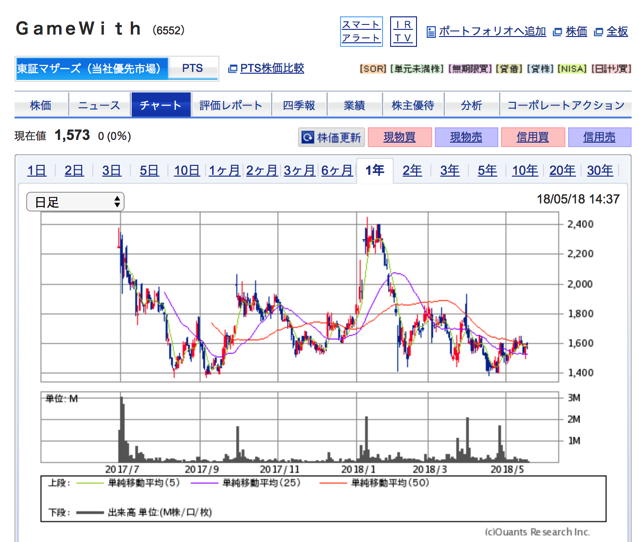
Task: Add stock via ポートフォリオへ追加 link
Action: point(492,31)
